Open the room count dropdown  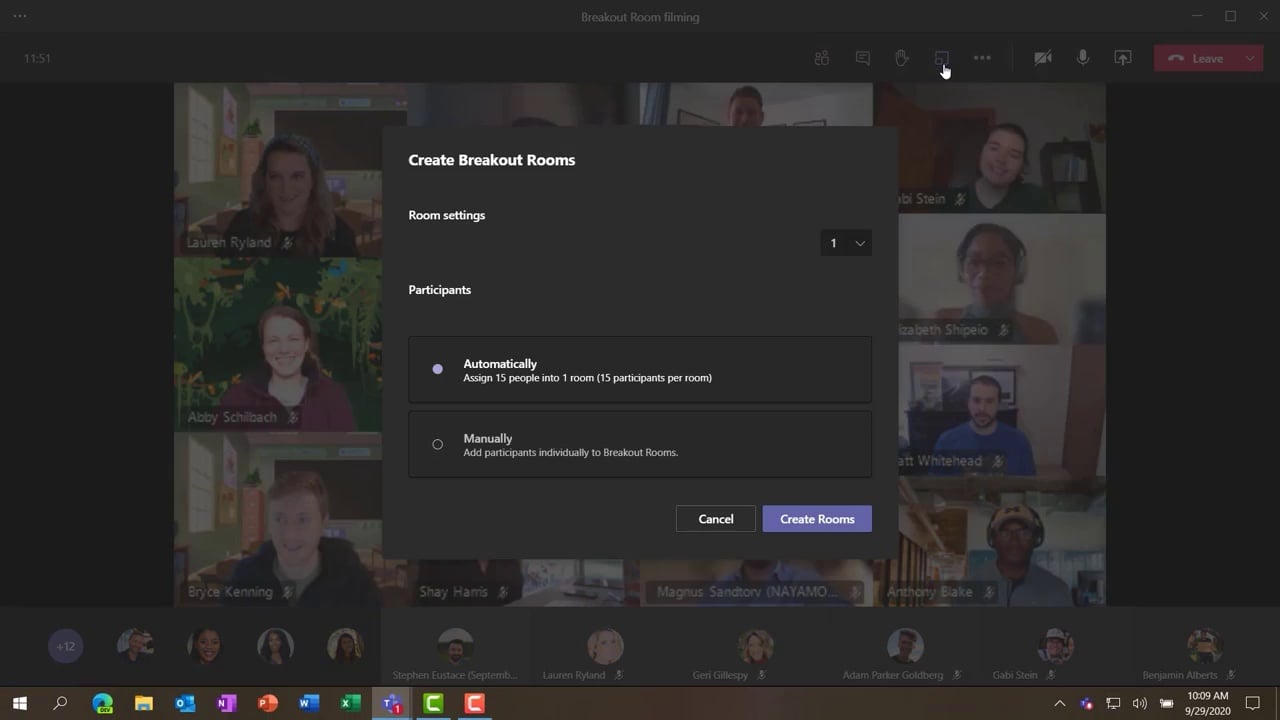[x=846, y=243]
